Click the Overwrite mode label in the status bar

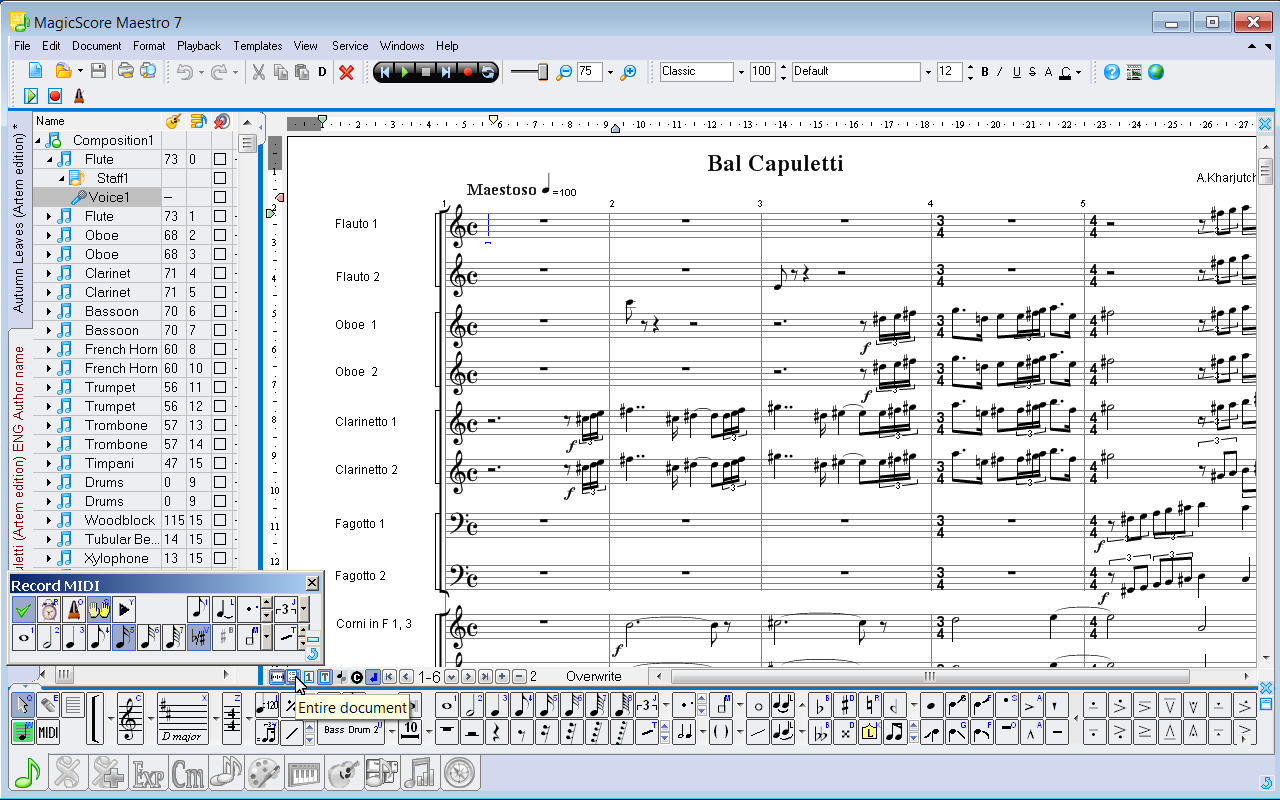(594, 677)
